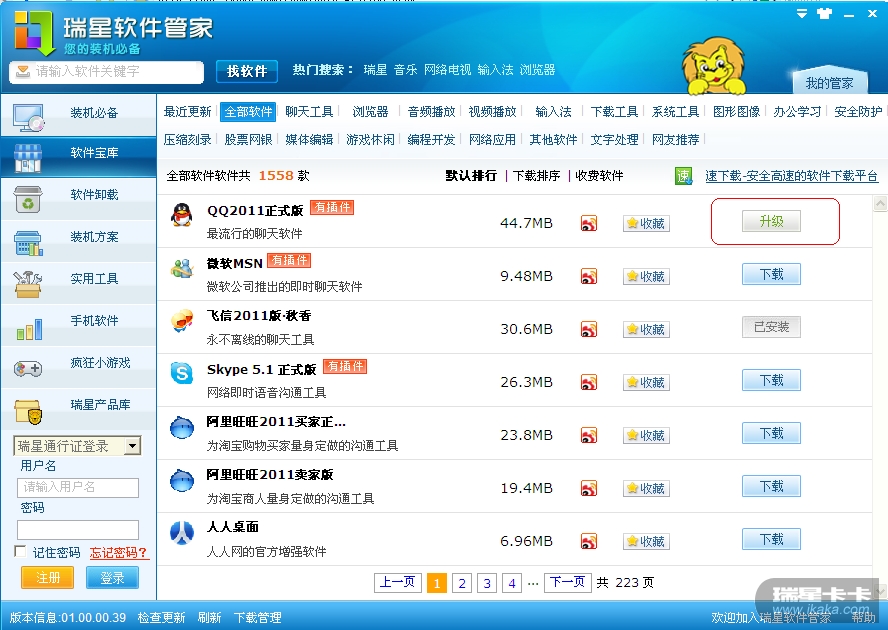888x630 pixels.
Task: Go to page 3 of results
Action: tap(487, 583)
